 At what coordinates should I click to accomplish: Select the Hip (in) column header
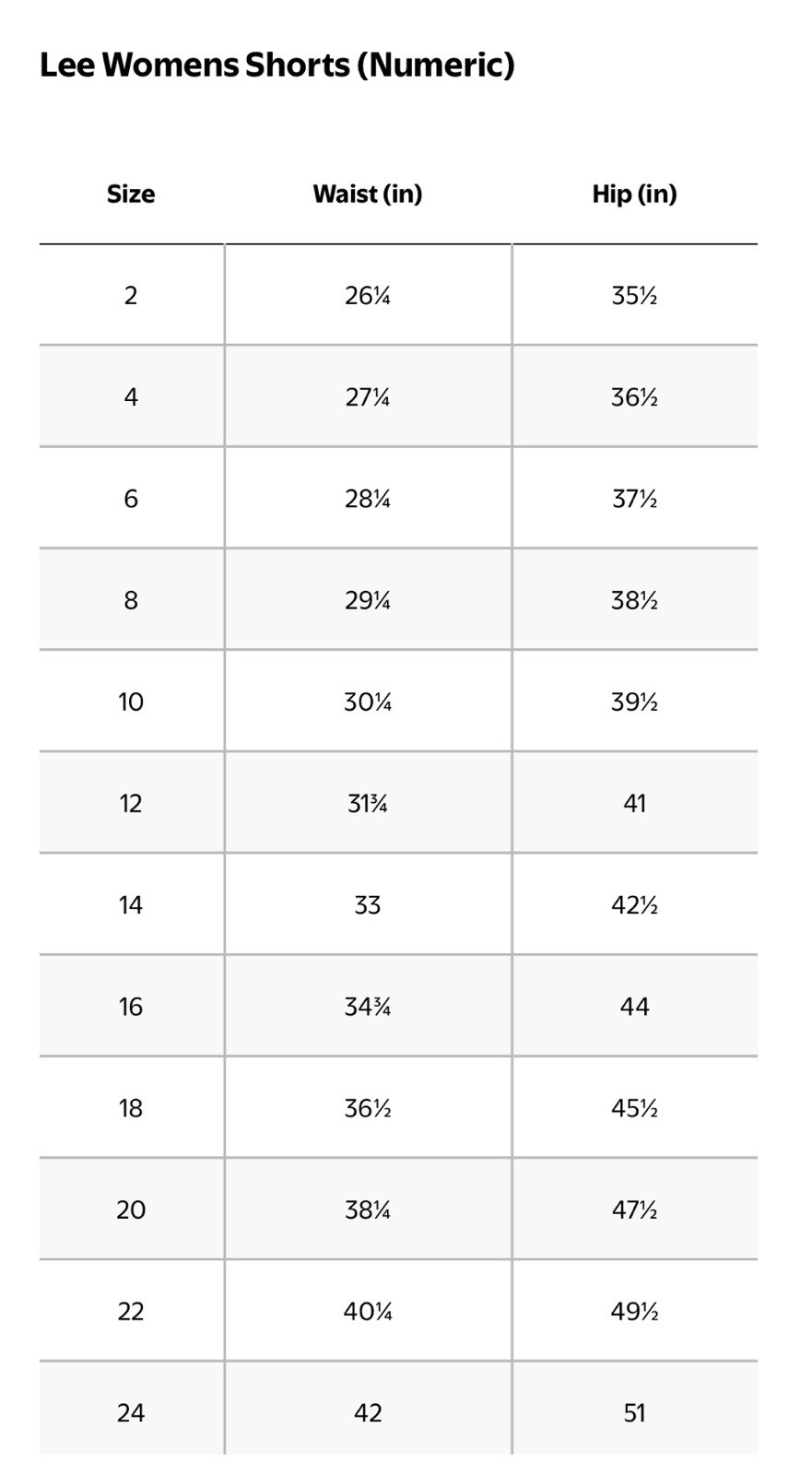[x=635, y=194]
